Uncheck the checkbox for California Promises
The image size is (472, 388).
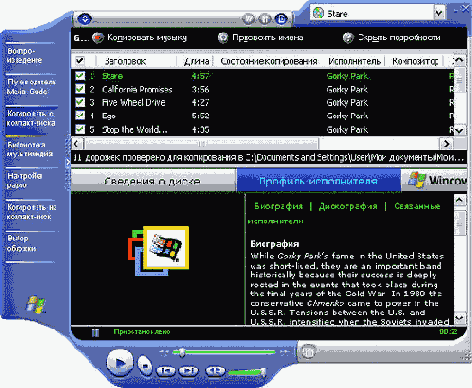point(80,89)
